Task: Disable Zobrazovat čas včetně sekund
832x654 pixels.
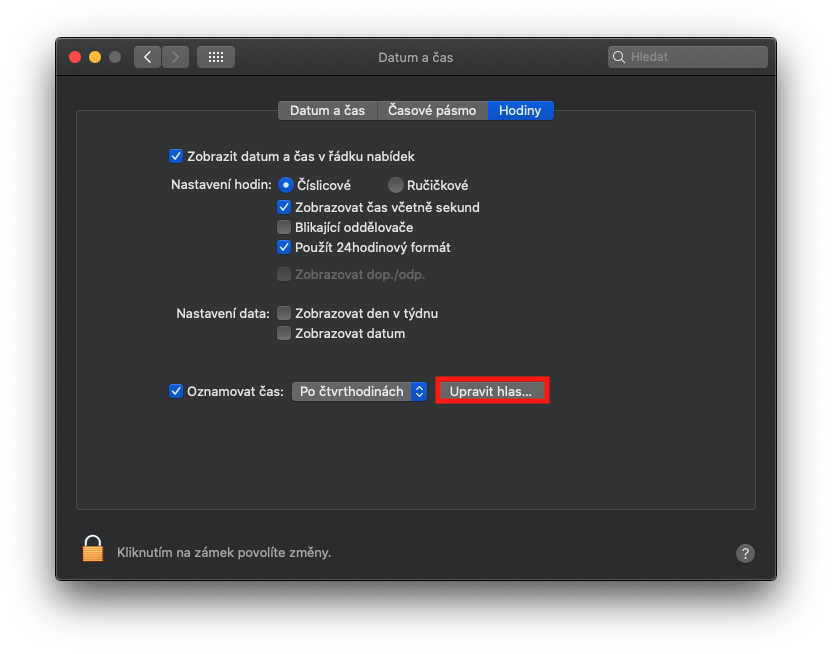Action: [284, 207]
